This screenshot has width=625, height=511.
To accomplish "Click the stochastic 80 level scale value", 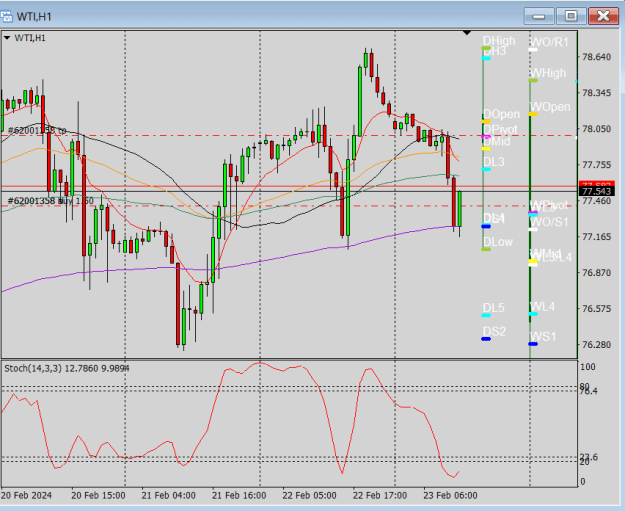I will pos(584,386).
